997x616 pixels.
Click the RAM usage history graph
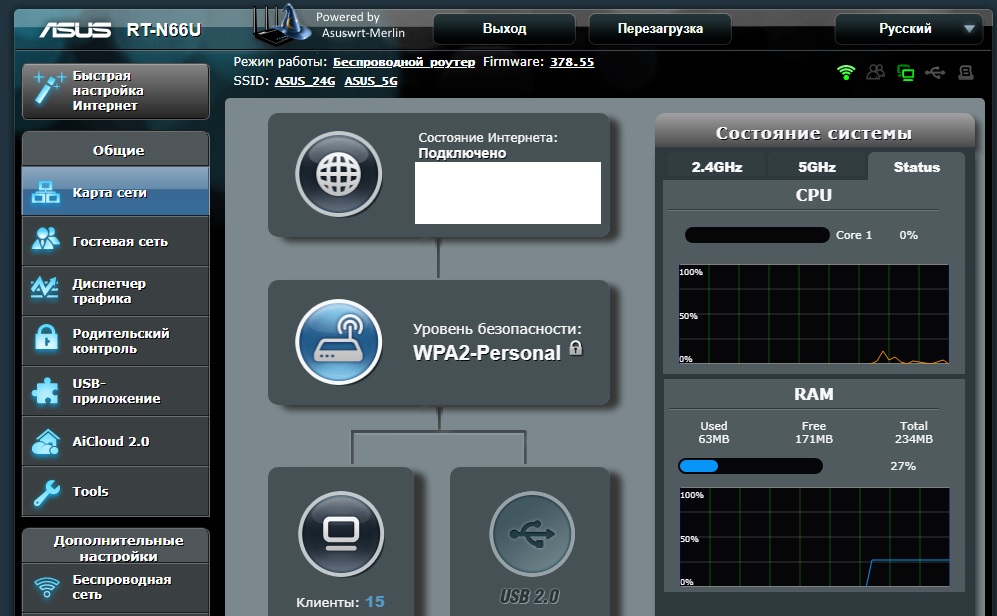point(814,537)
